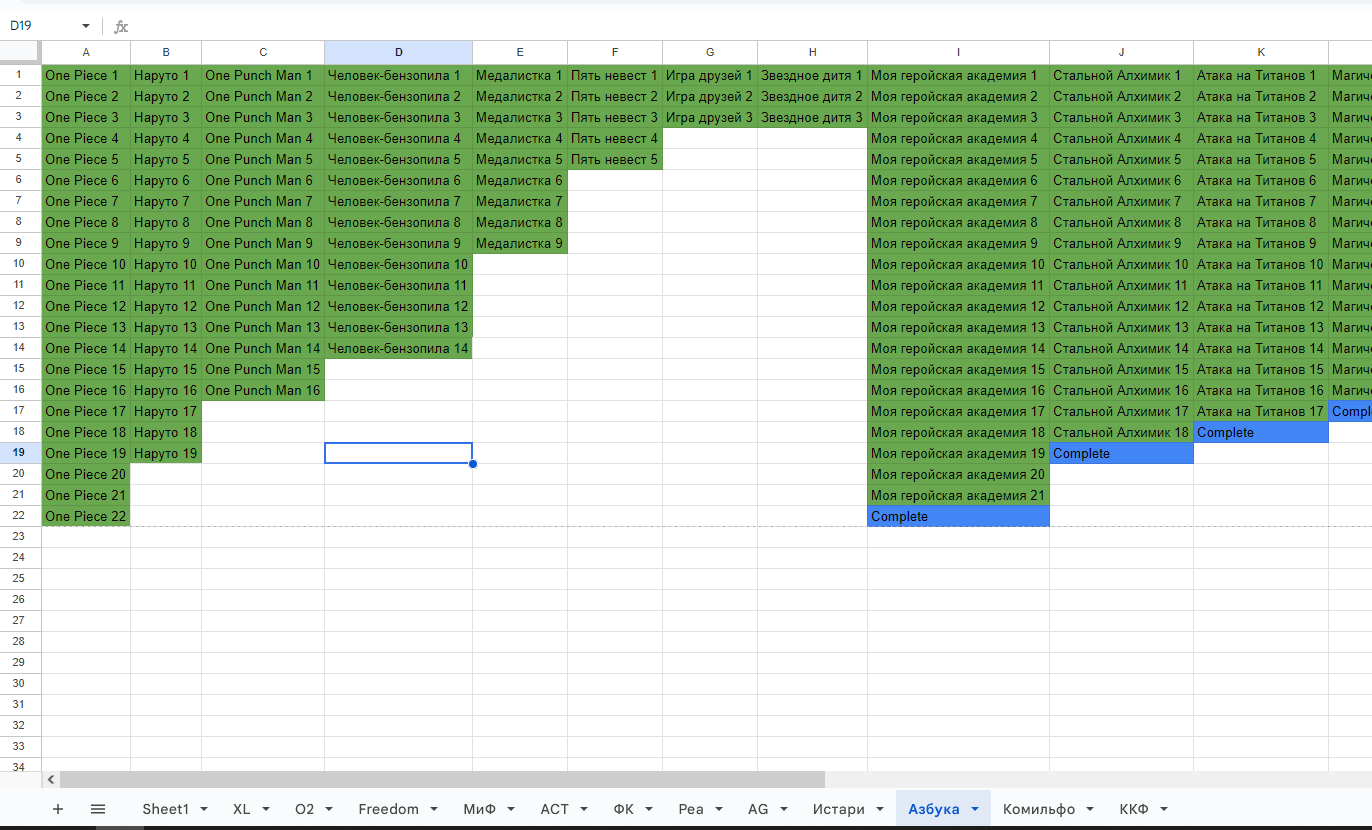Viewport: 1372px width, 830px height.
Task: Select row 30 header
Action: pos(20,684)
